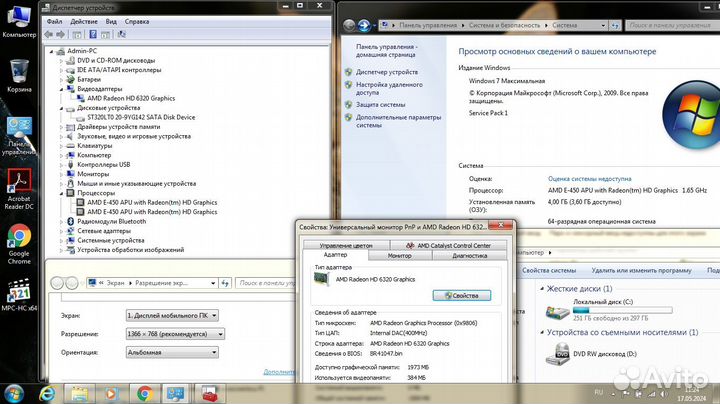
Task: Click the volume icon in the system tray
Action: [663, 393]
